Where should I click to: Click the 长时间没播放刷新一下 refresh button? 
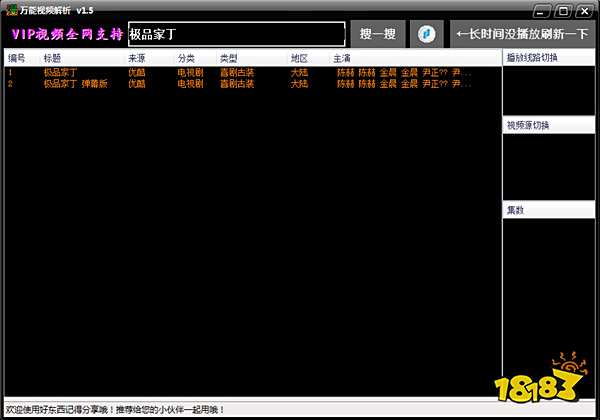(522, 34)
